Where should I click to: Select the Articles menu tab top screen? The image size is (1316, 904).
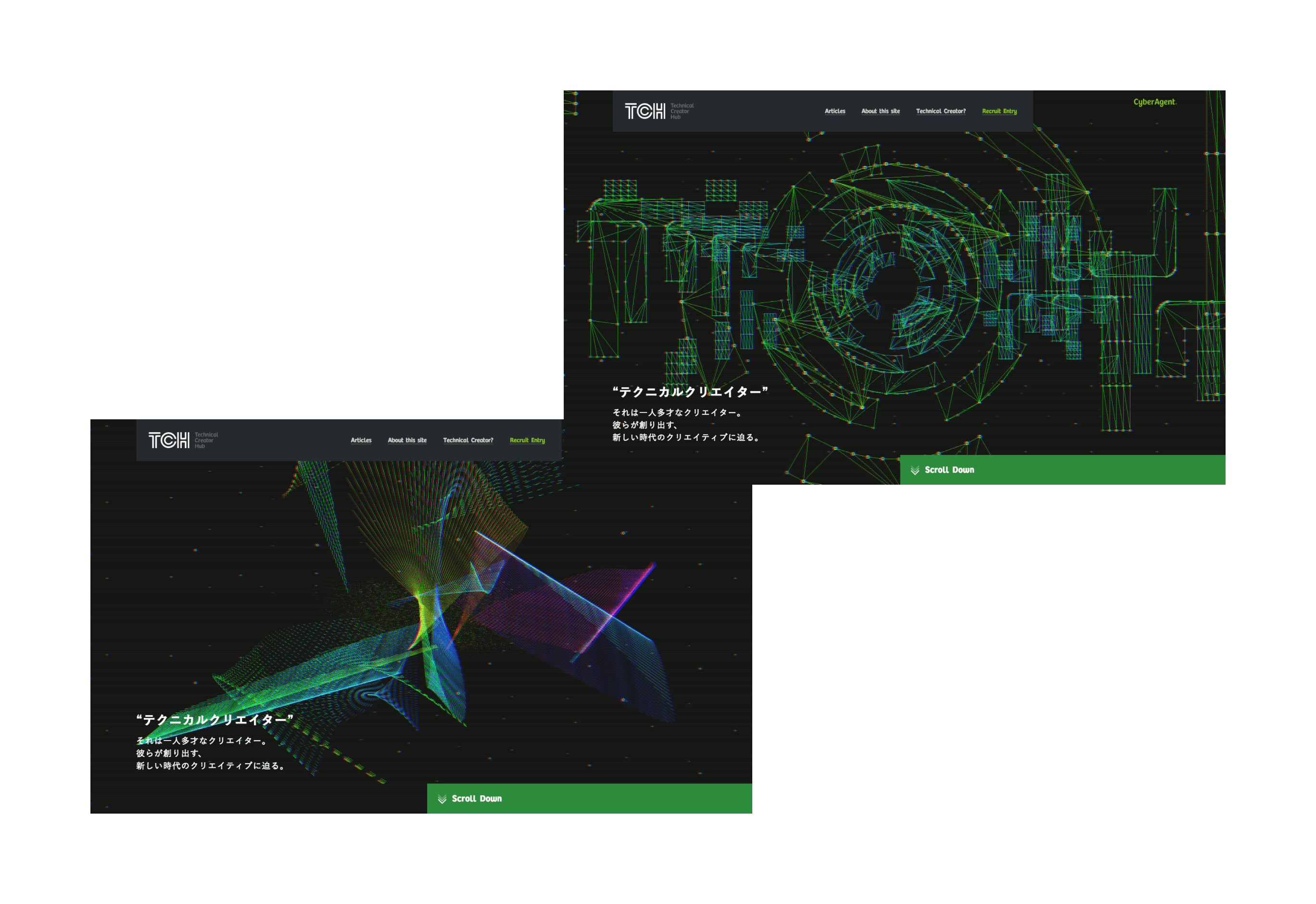[833, 110]
